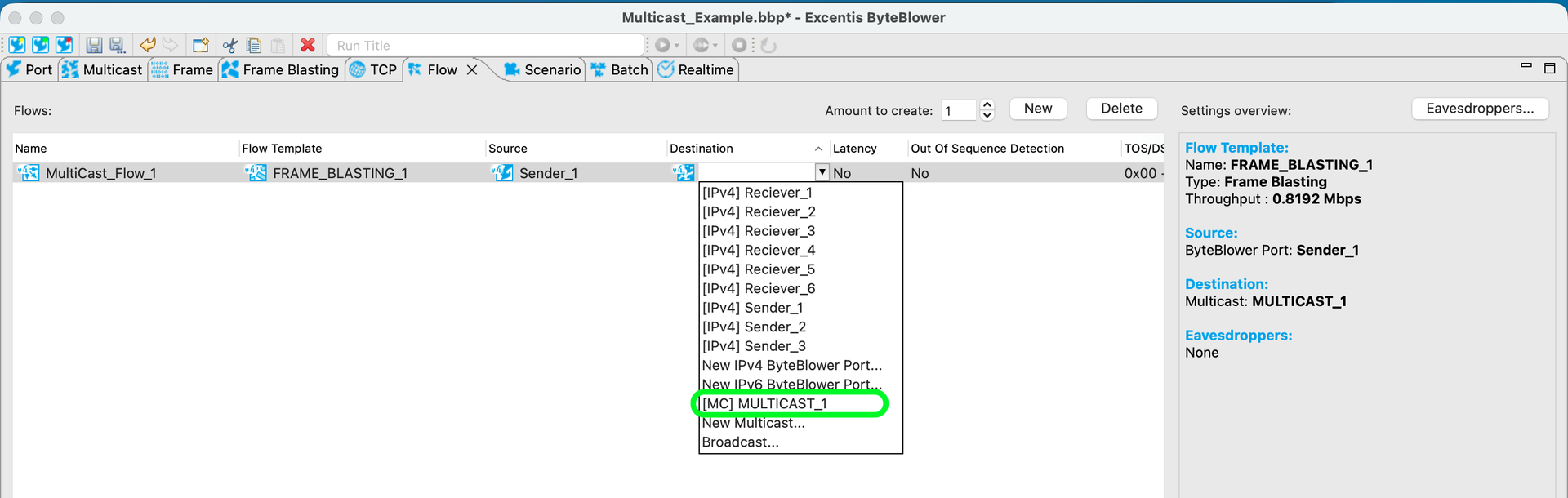Choose [IPv4] Reciever_3 as destination
Image resolution: width=1568 pixels, height=498 pixels.
[x=759, y=231]
